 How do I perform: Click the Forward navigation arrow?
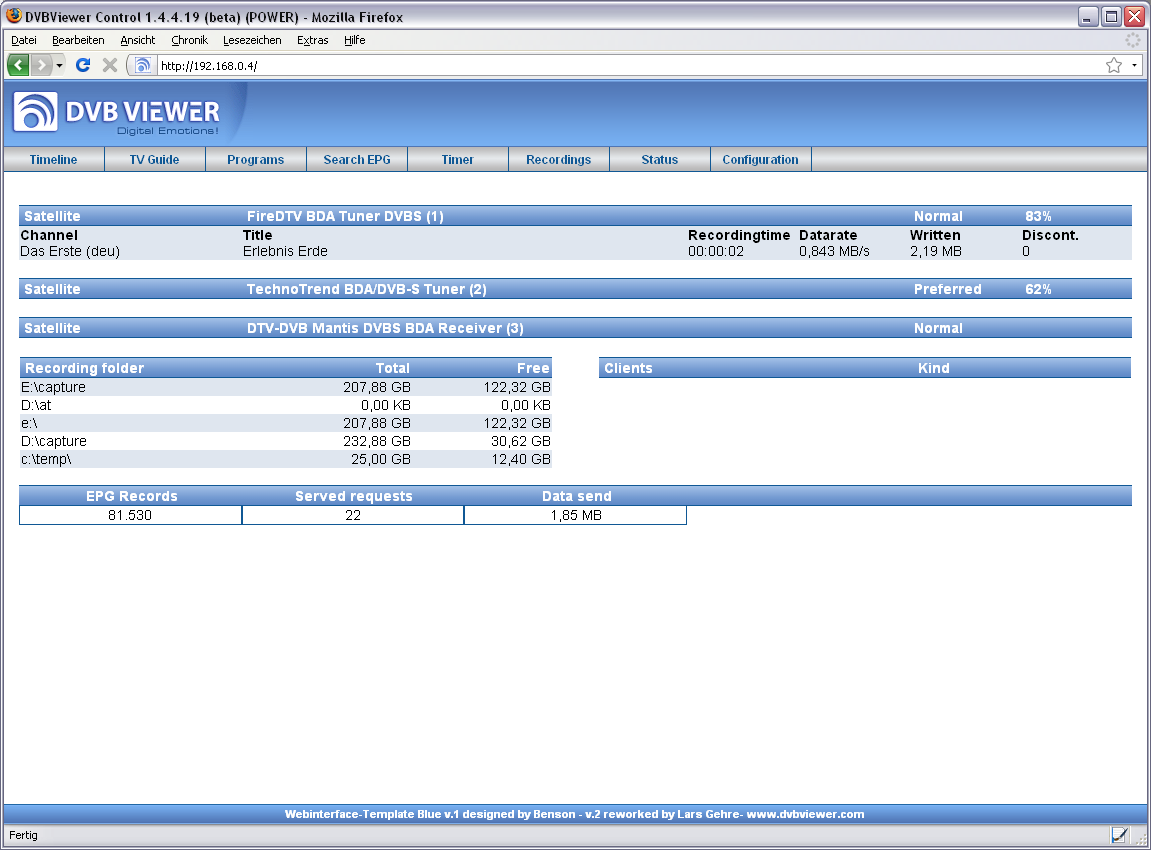tap(41, 65)
